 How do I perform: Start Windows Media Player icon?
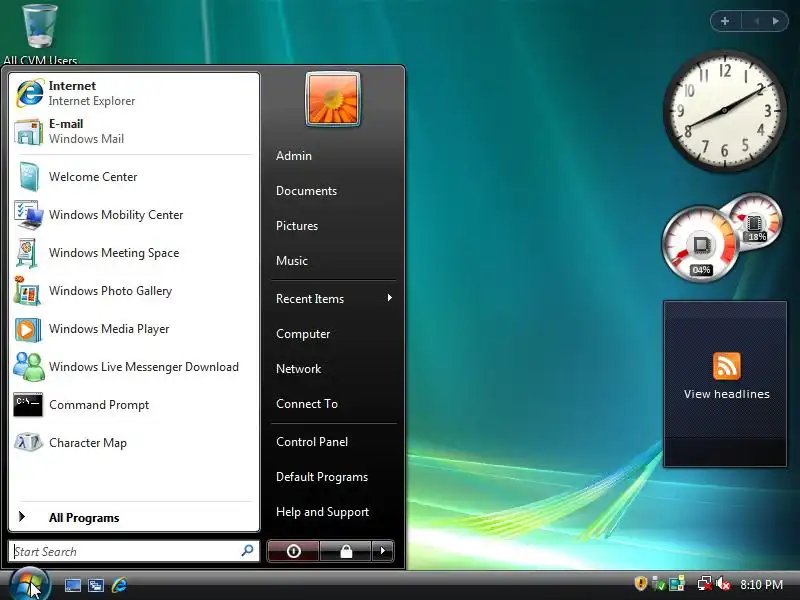coord(28,329)
